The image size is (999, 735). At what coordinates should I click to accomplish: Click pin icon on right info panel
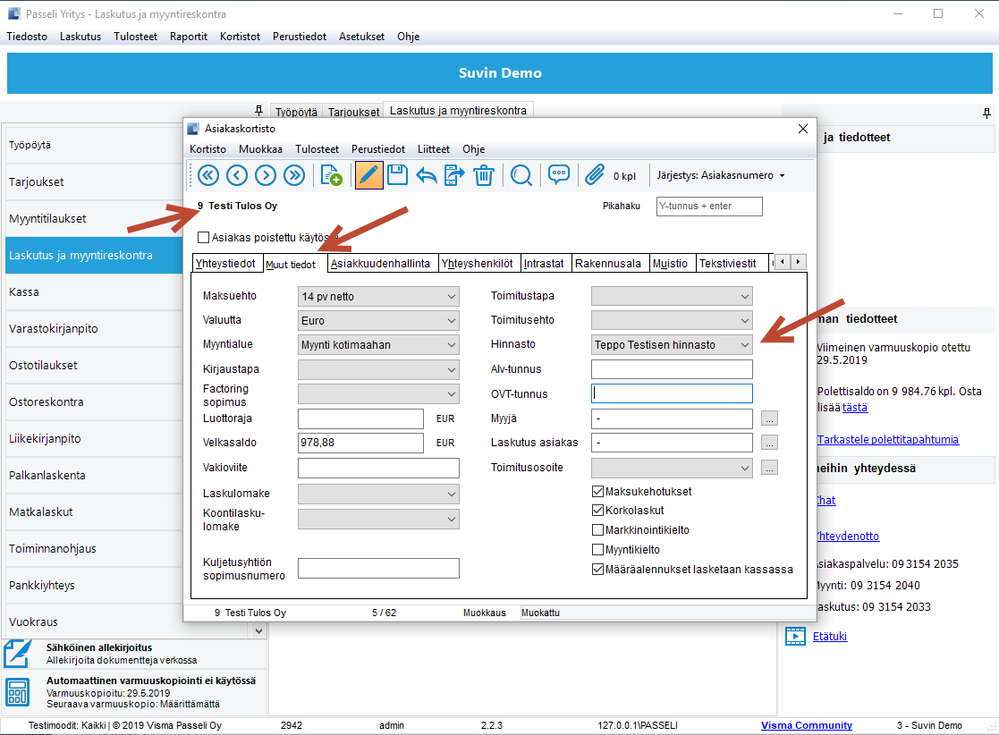pos(987,113)
